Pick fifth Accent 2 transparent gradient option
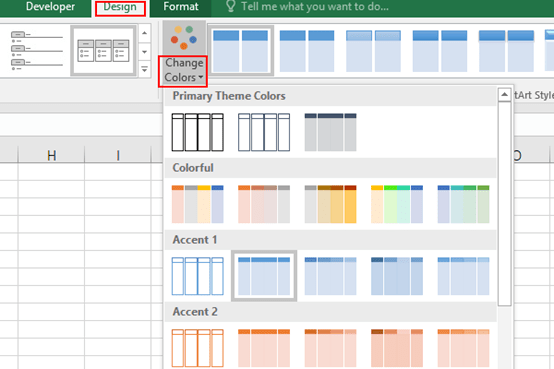The image size is (554, 369). point(463,348)
